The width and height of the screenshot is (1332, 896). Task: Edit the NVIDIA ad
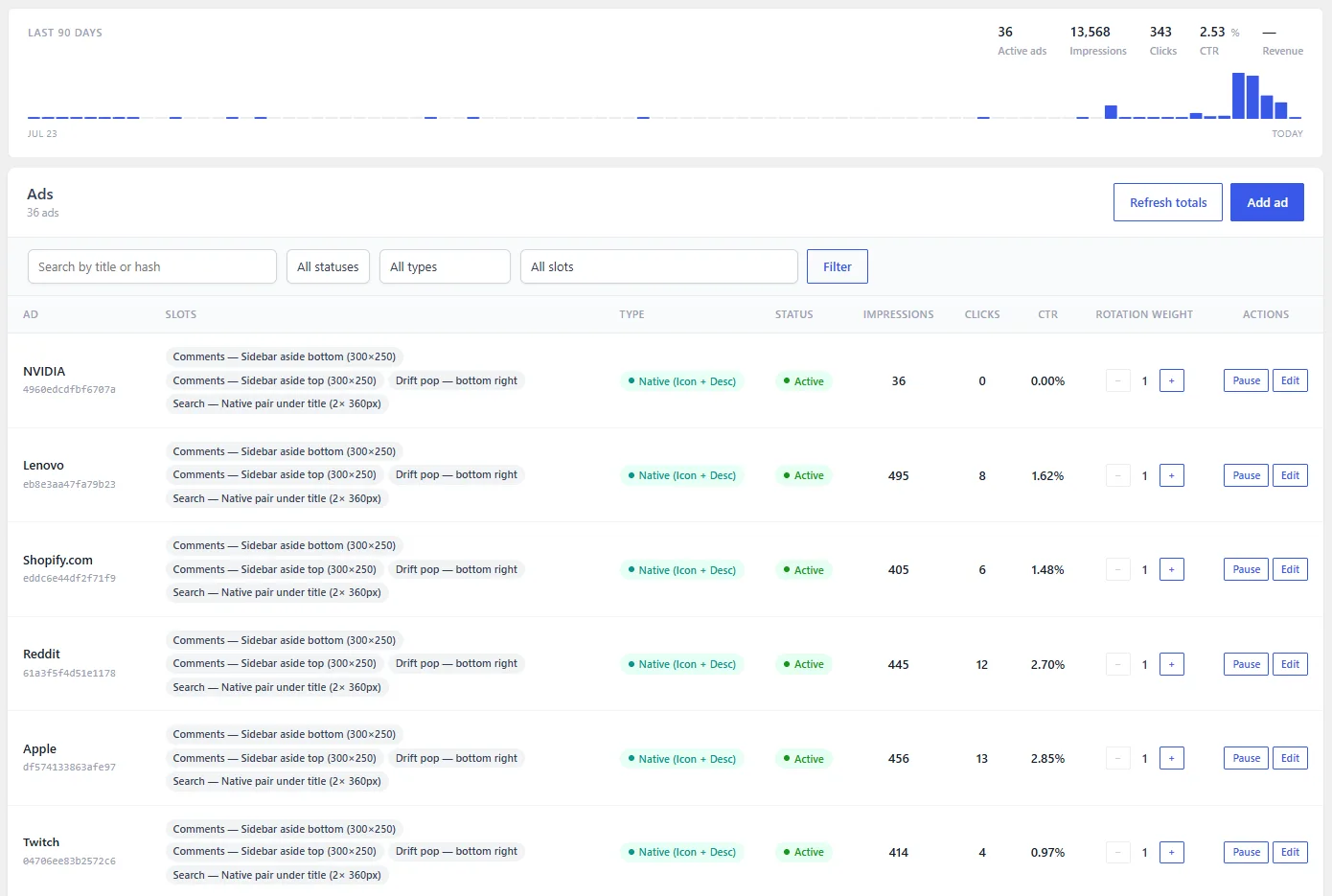(x=1290, y=380)
